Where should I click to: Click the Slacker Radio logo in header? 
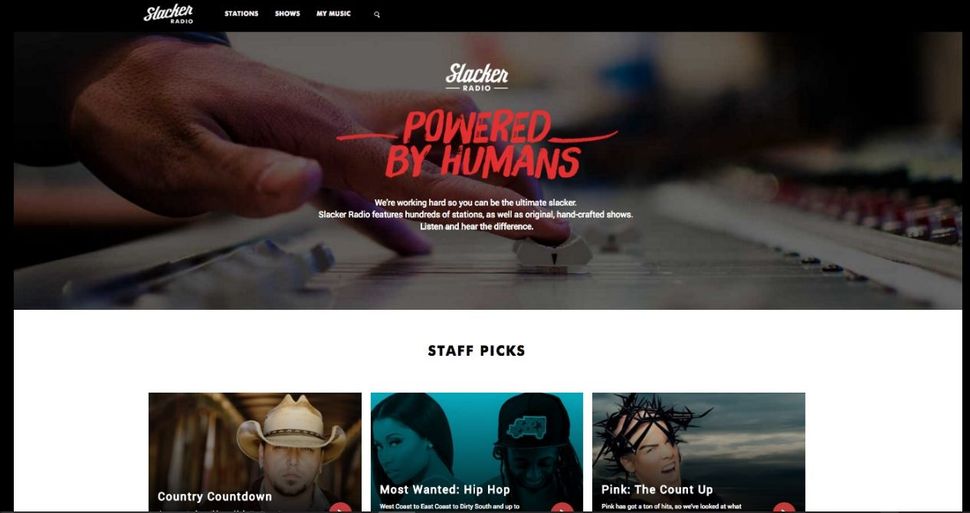point(168,14)
